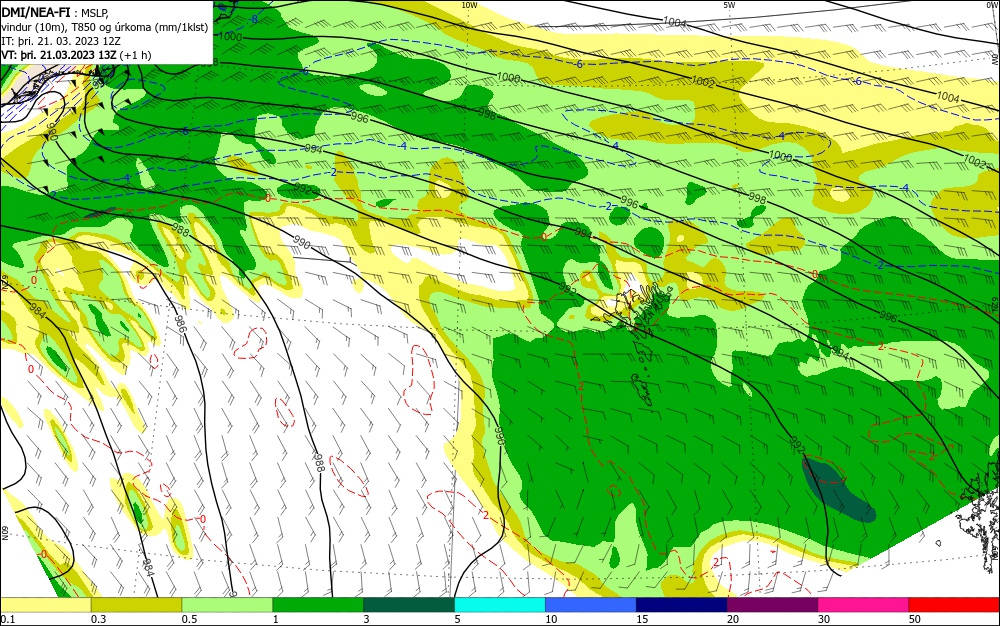Click the "986" isobar label
1000x626 pixels.
click(x=180, y=324)
